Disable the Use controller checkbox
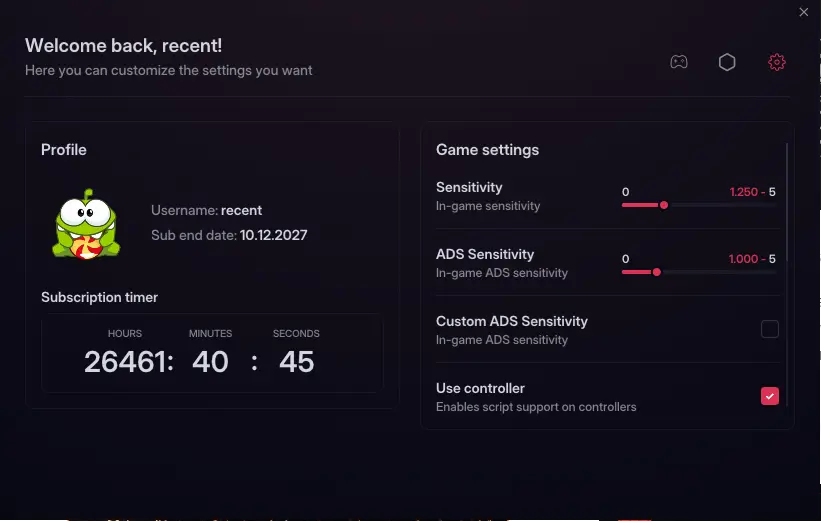The height and width of the screenshot is (521, 821). (770, 396)
